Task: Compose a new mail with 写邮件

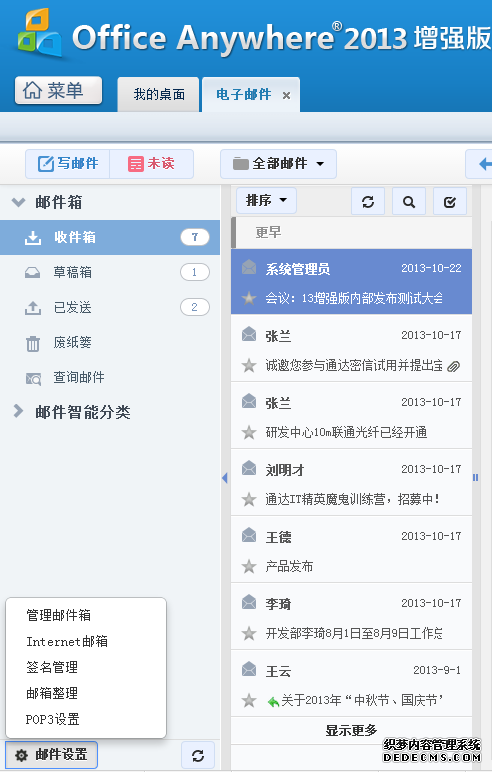Action: point(68,163)
